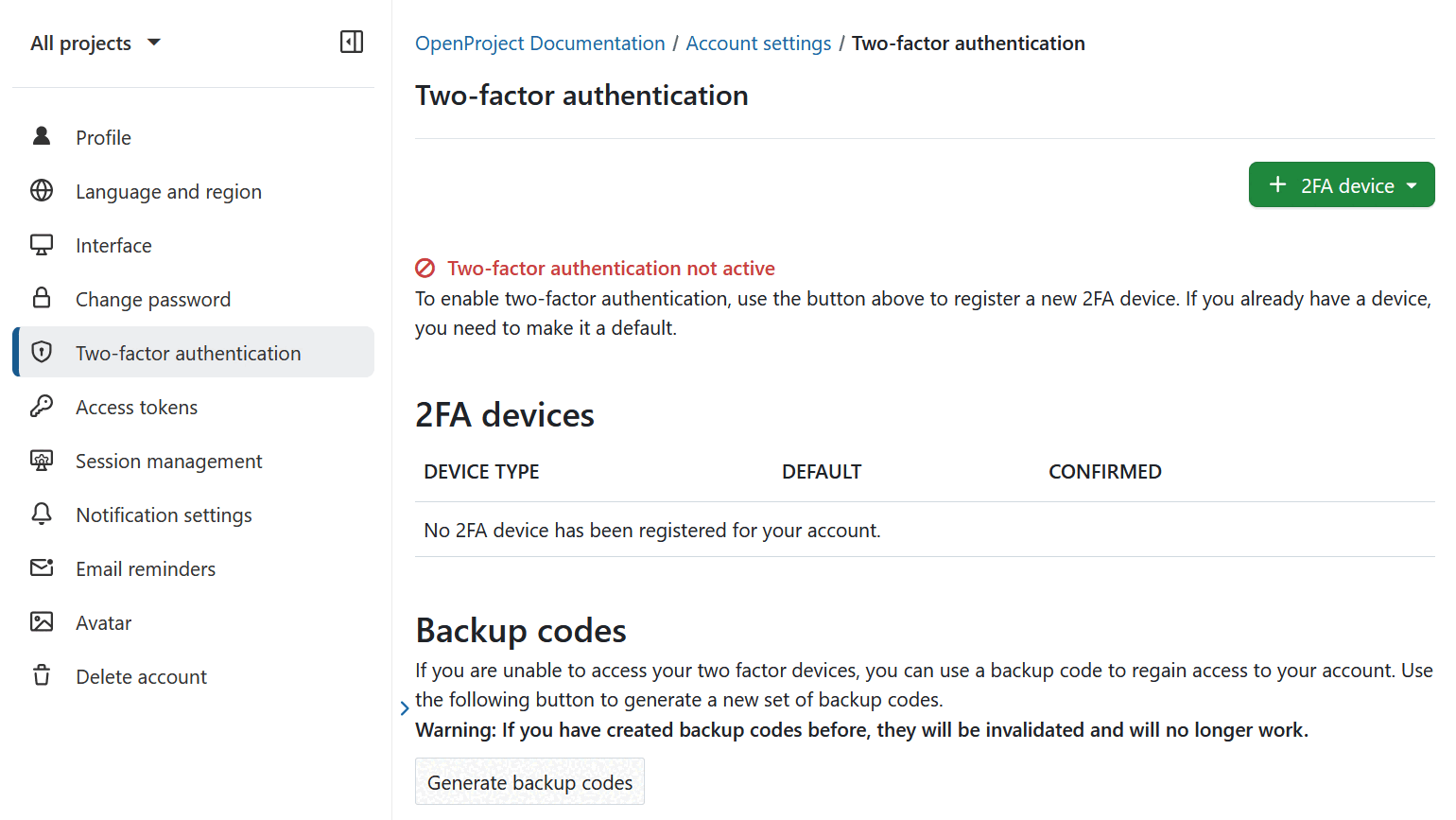Click the small chevron on the sidebar edge

point(405,707)
